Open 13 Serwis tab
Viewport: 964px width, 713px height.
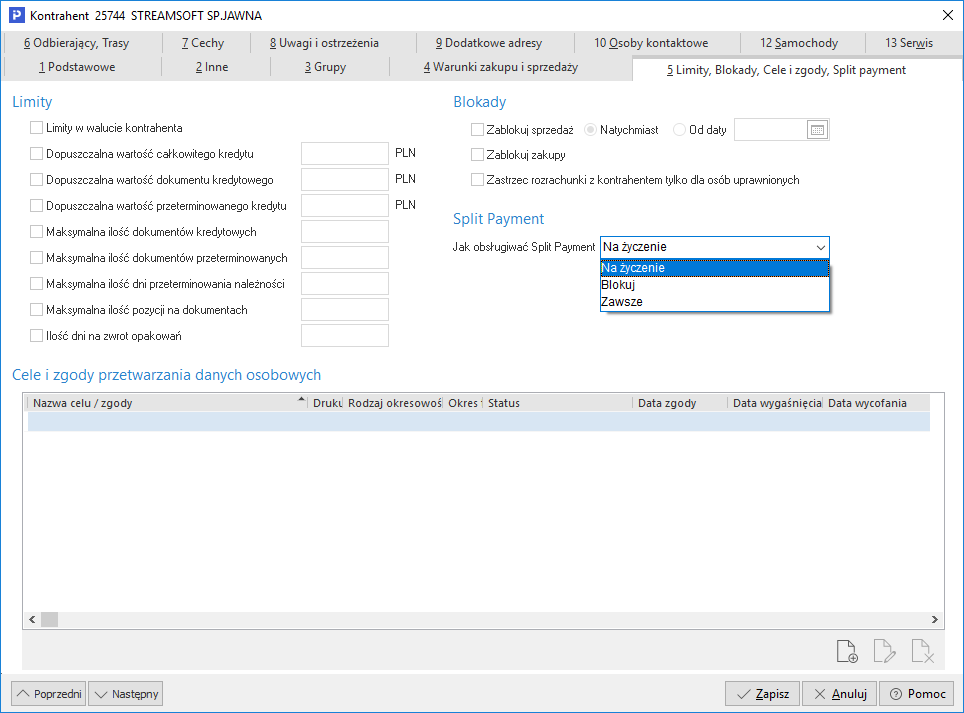point(909,43)
